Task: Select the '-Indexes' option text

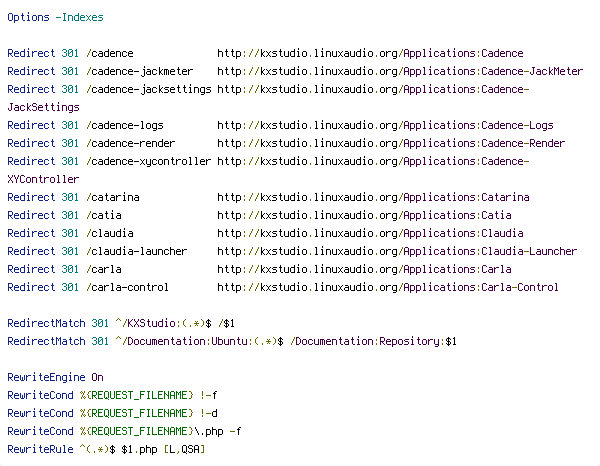Action: [x=80, y=18]
